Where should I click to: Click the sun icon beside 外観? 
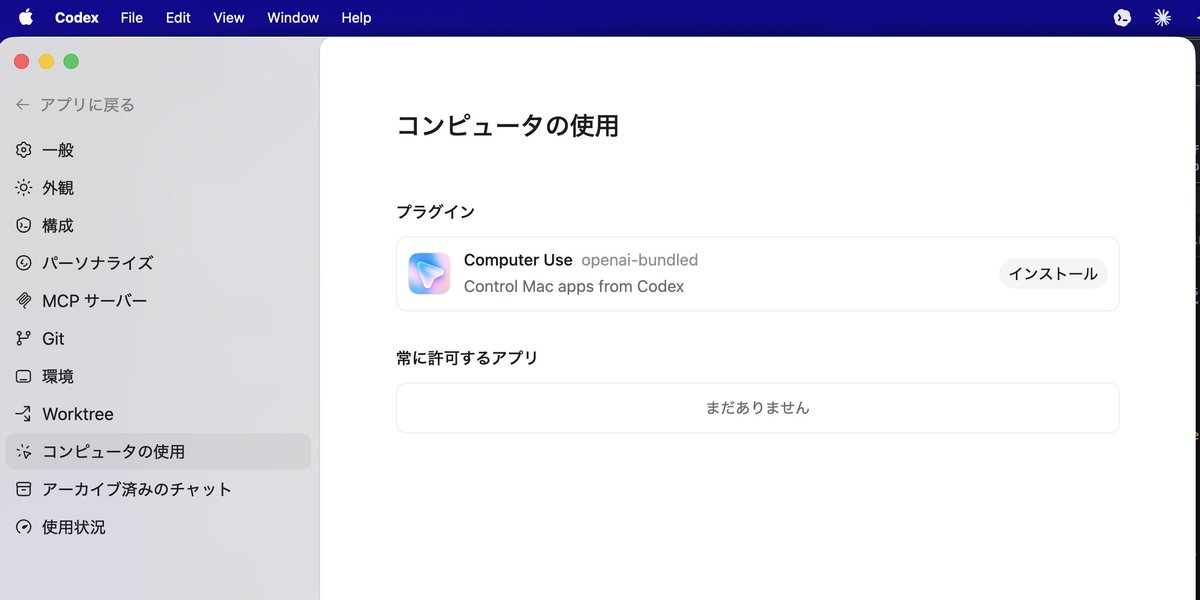(x=24, y=188)
